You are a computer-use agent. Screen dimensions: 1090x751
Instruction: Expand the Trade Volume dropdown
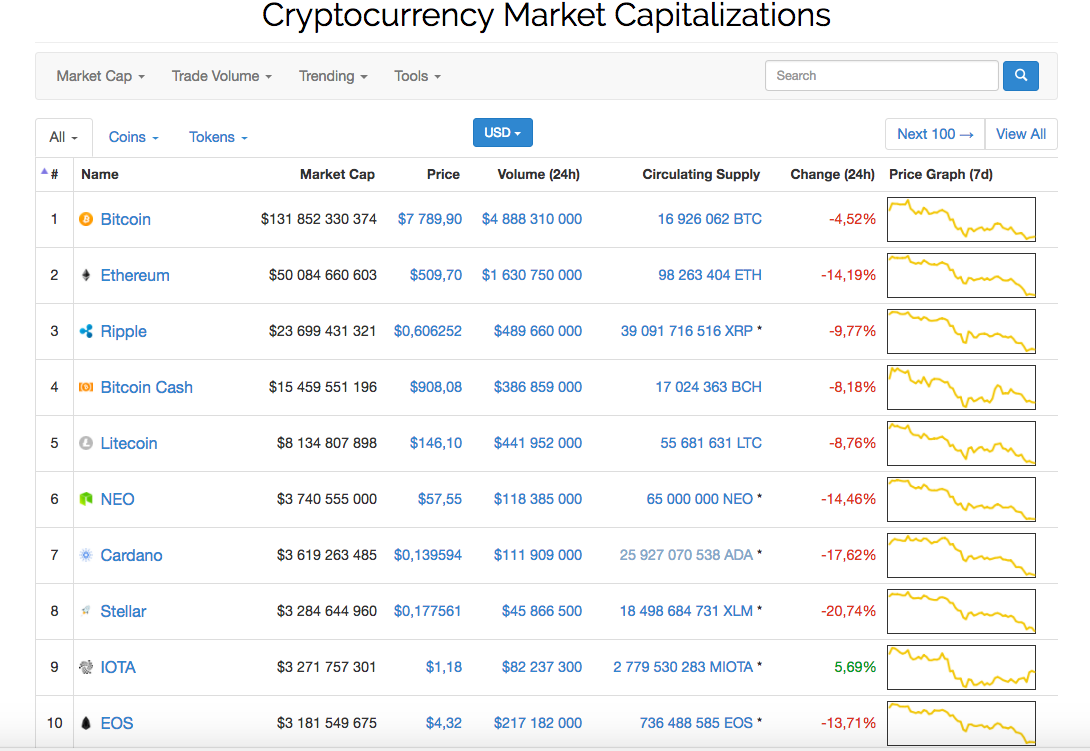pyautogui.click(x=221, y=76)
